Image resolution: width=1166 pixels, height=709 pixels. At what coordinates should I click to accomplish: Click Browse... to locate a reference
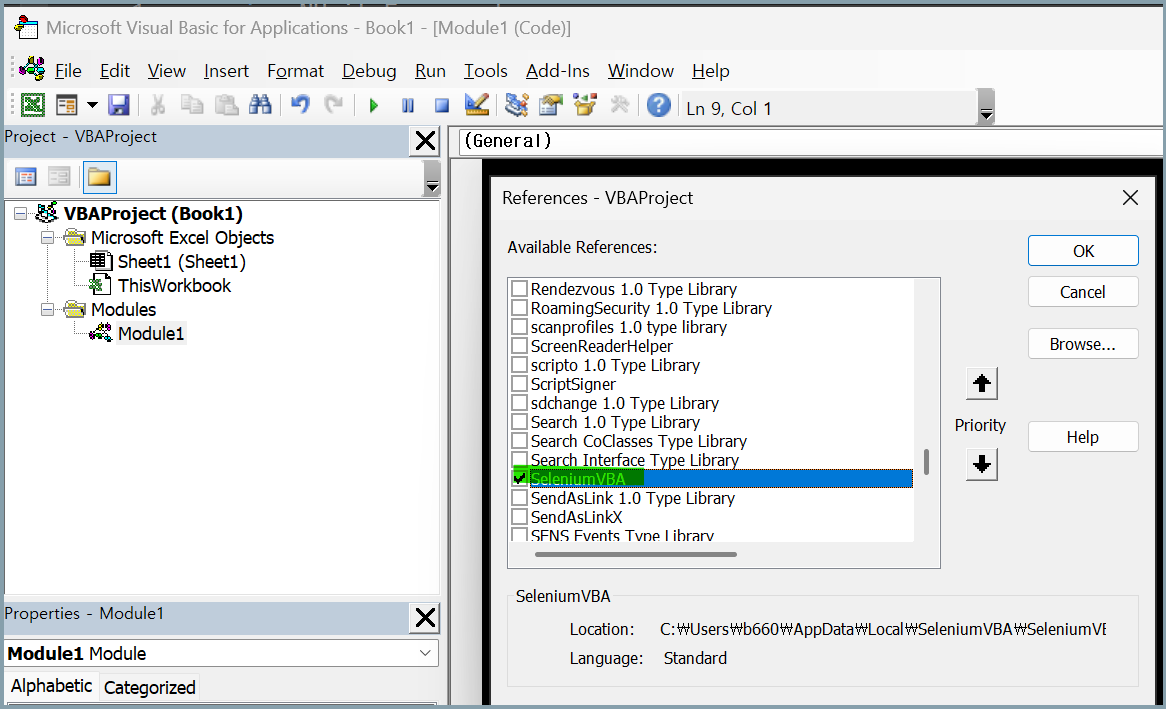coord(1083,344)
